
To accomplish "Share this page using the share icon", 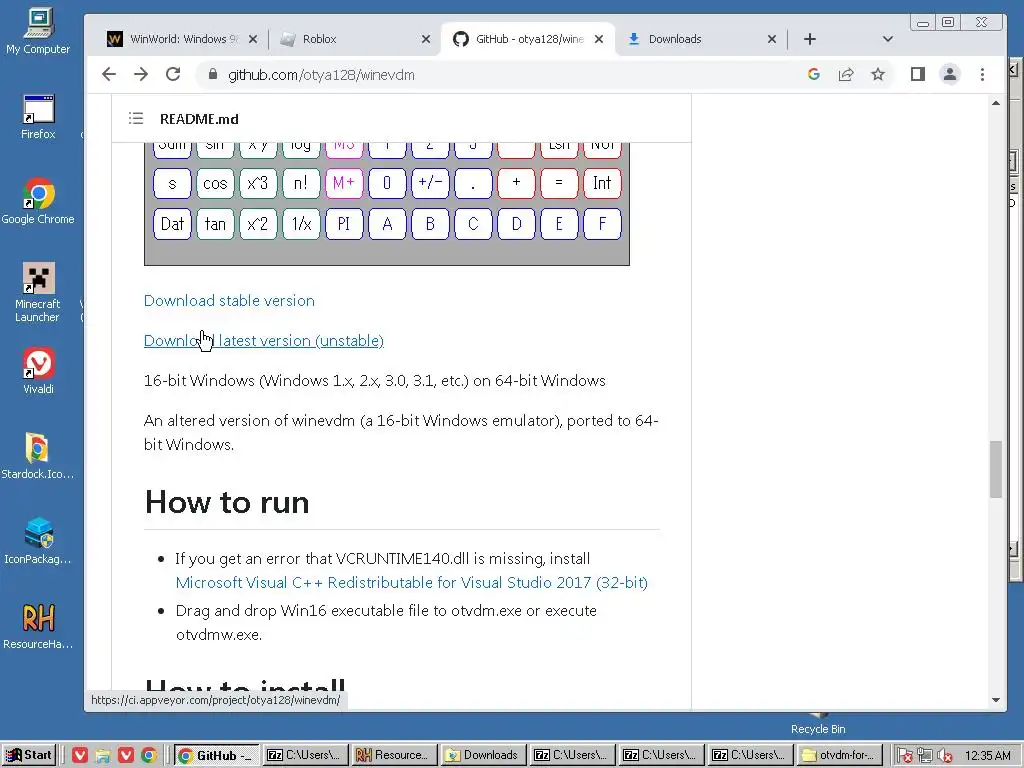I will (846, 74).
